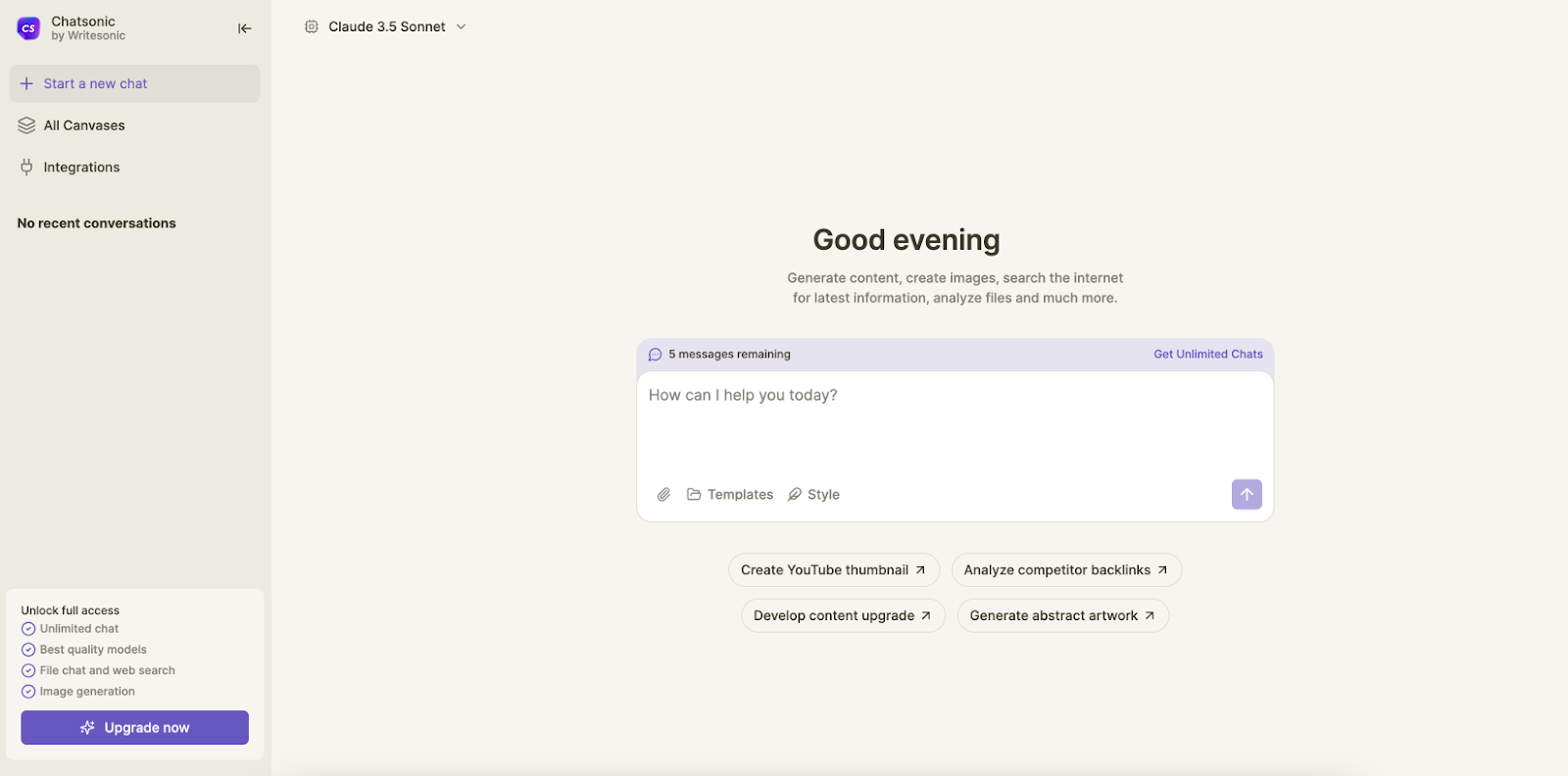Click the All Canvases layers icon
Viewport: 1568px width, 776px height.
point(26,125)
